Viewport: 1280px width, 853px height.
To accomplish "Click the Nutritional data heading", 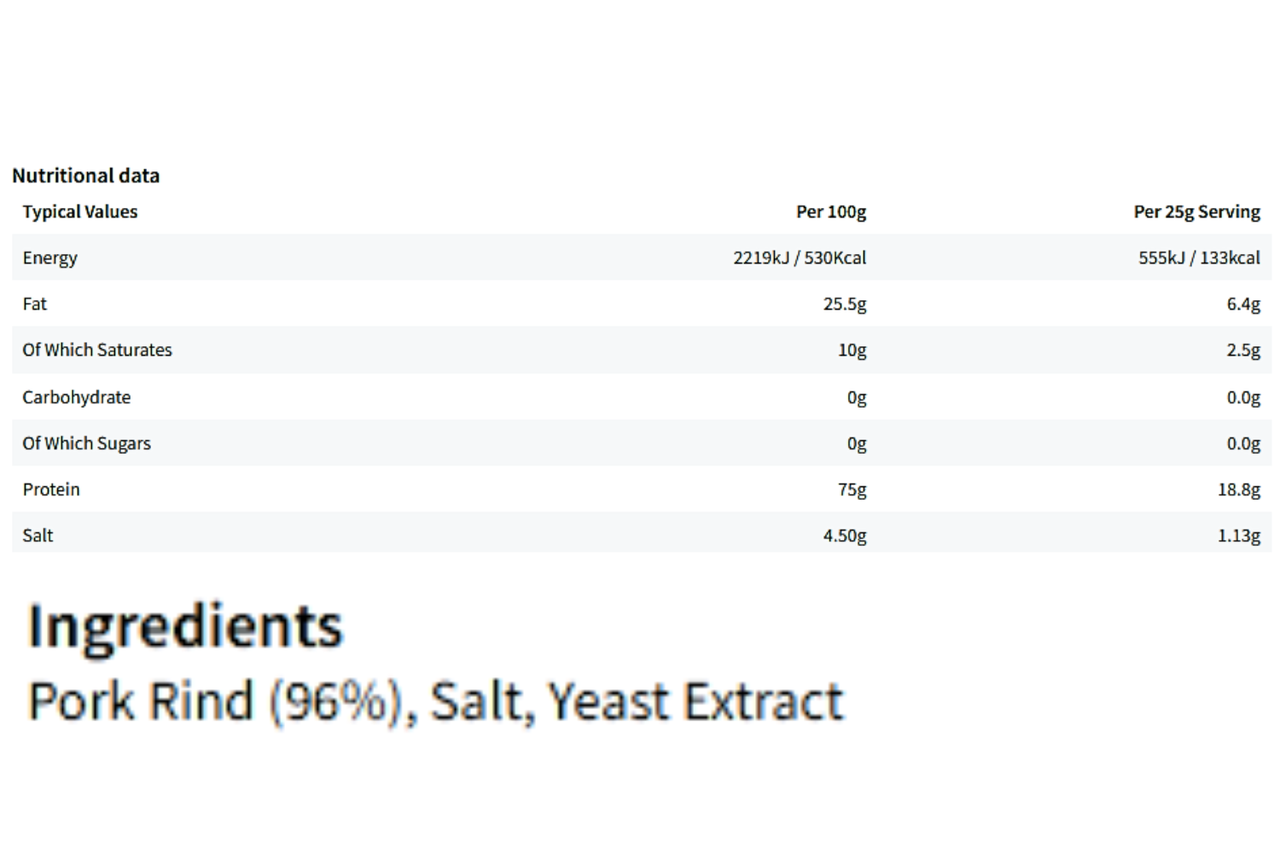I will point(86,176).
